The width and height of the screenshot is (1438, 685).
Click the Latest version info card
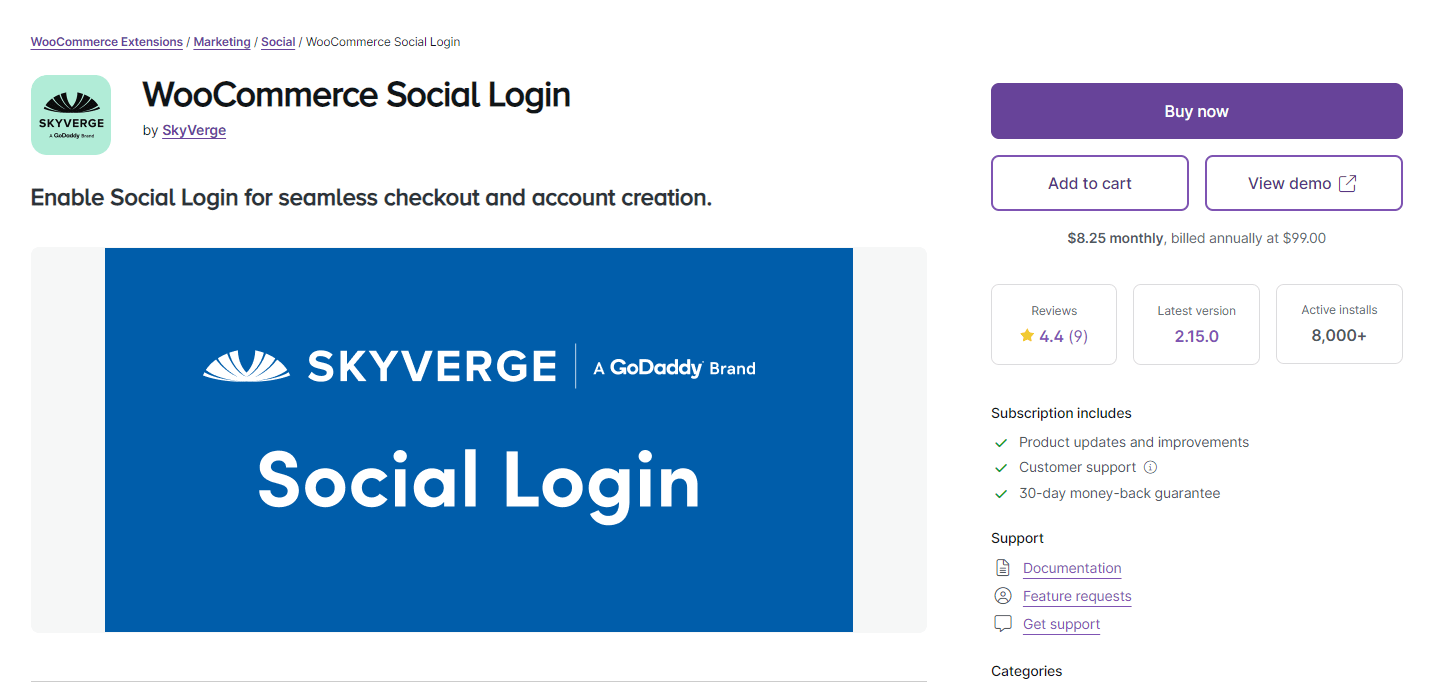1196,324
